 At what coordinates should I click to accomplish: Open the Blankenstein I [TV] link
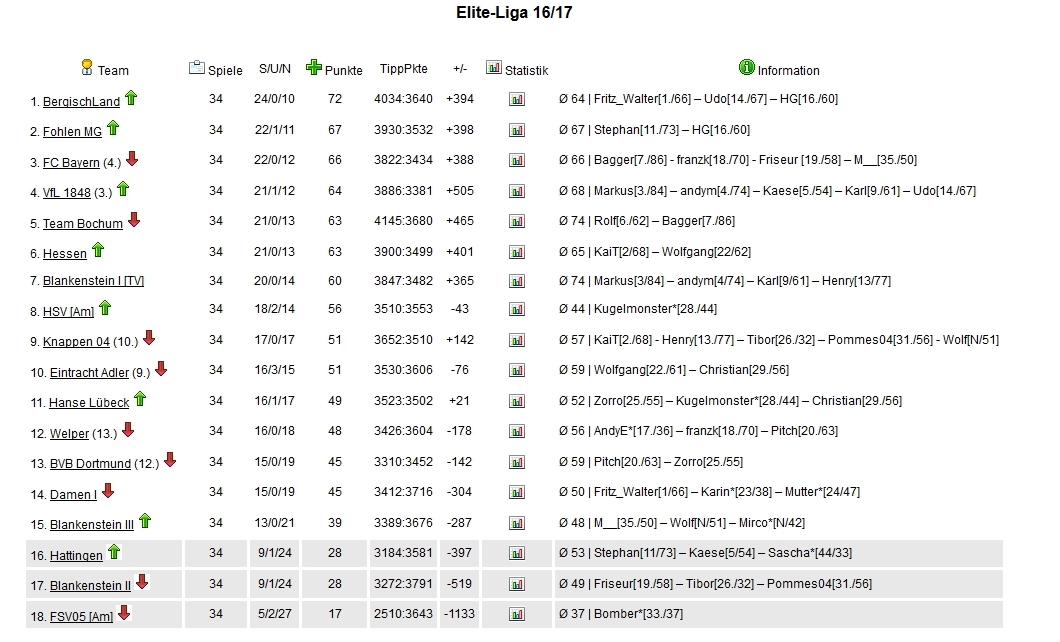(93, 281)
